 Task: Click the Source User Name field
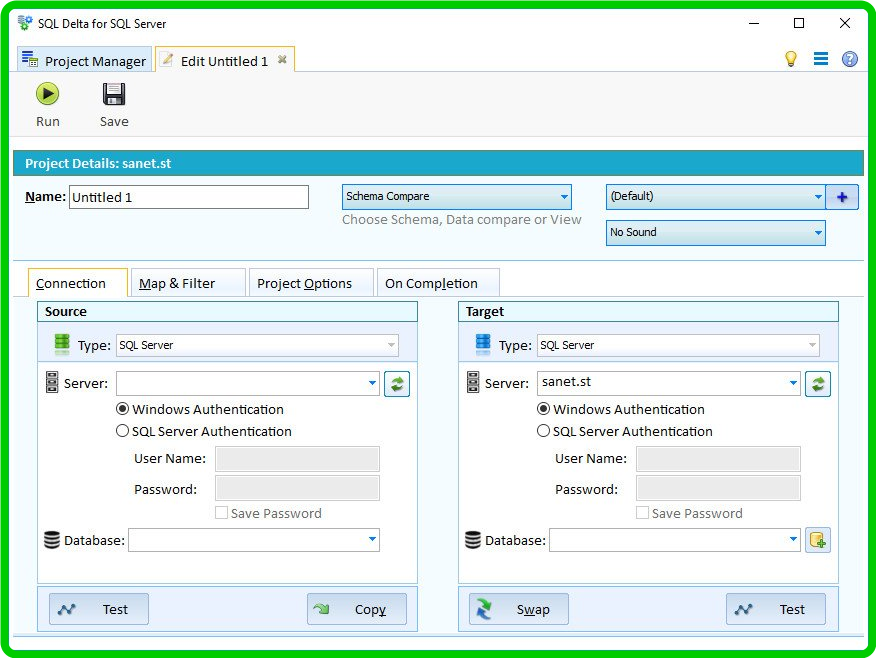pos(297,459)
